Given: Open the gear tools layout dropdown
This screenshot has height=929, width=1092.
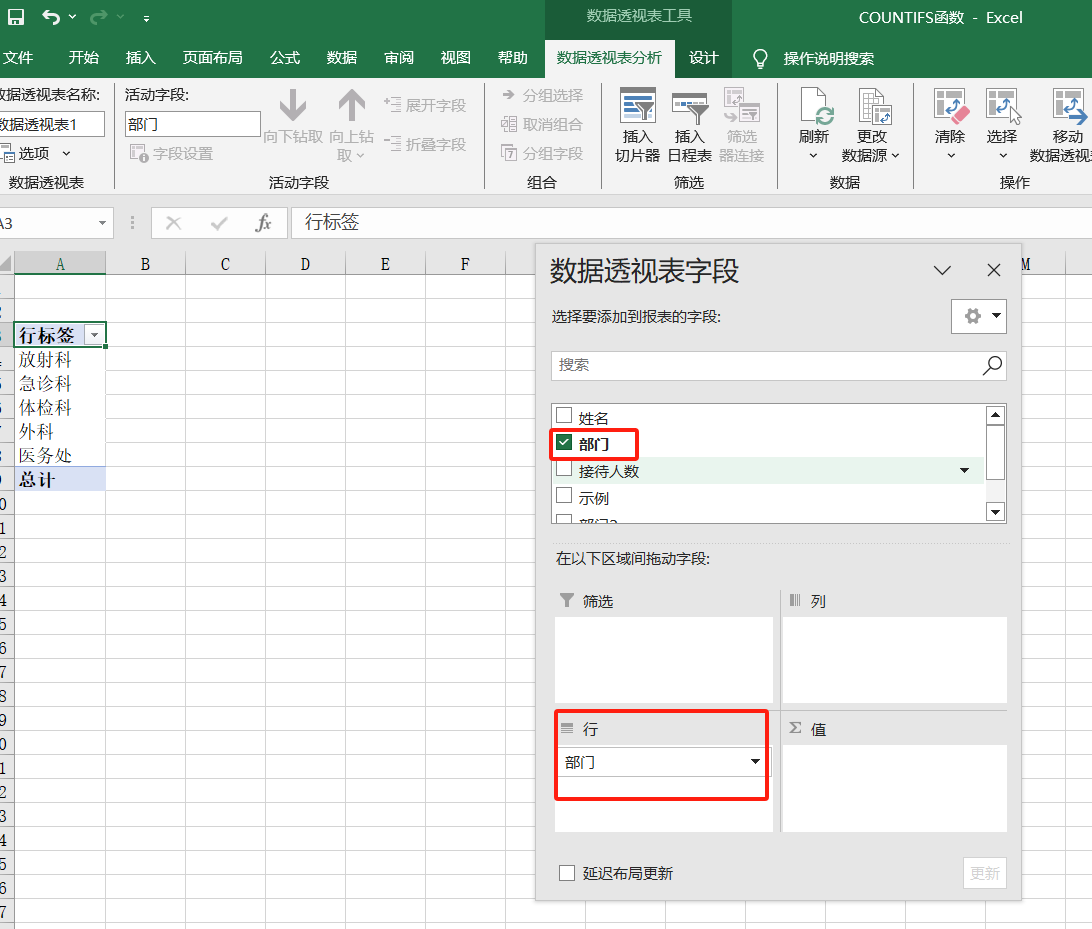Looking at the screenshot, I should pyautogui.click(x=979, y=316).
